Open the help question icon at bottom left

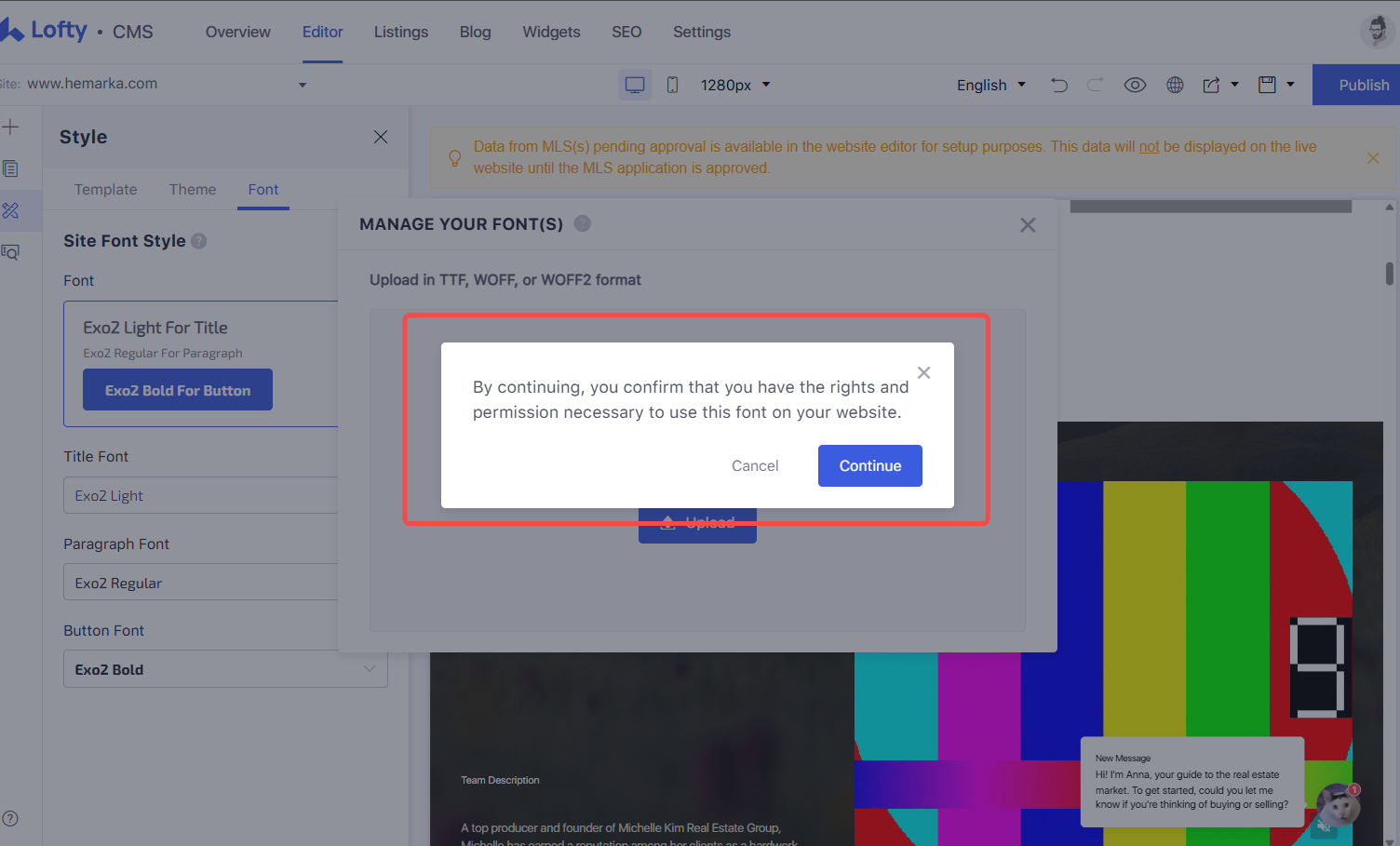click(x=10, y=818)
